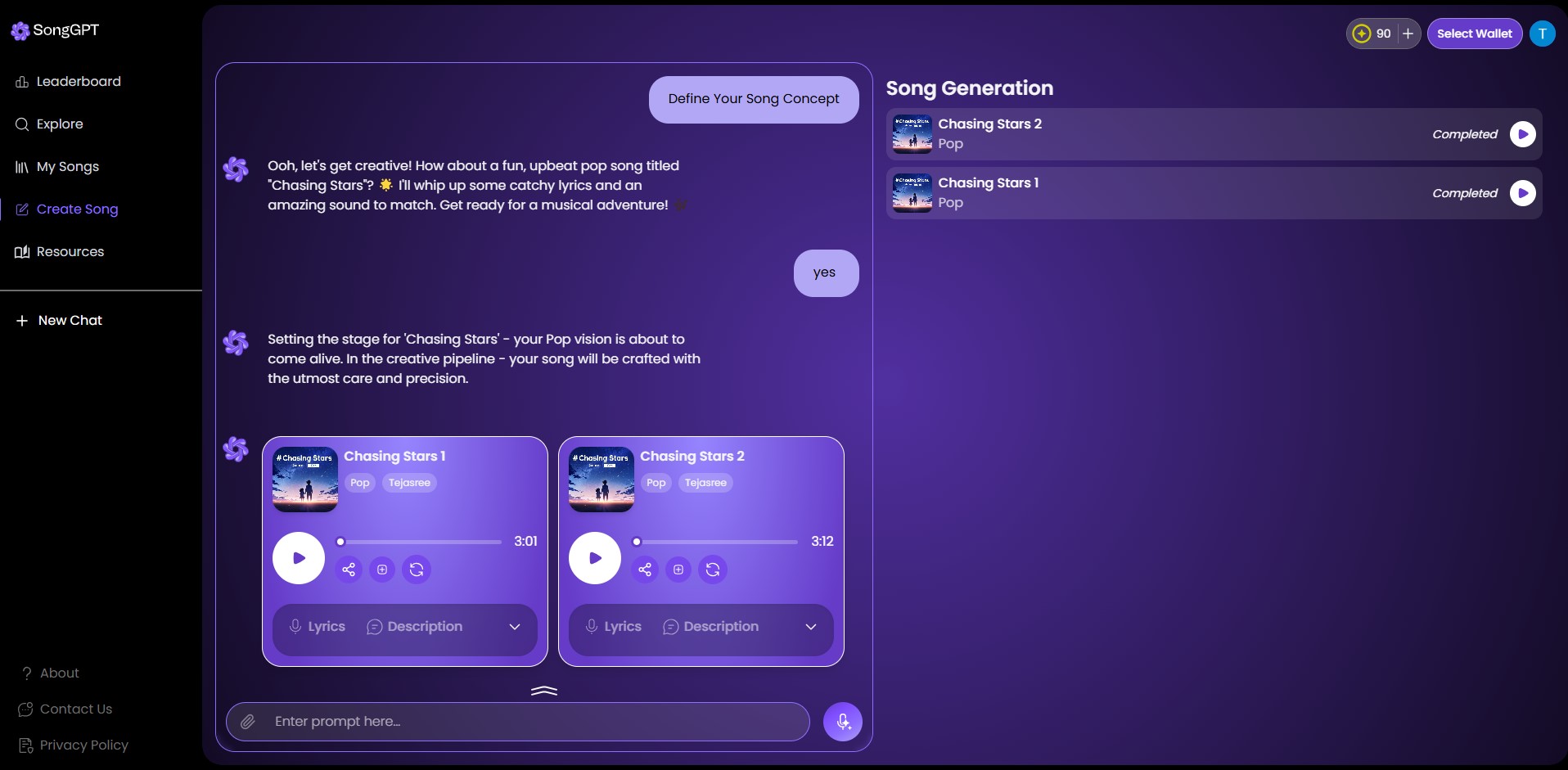The image size is (1568, 770).
Task: Regenerate Chasing Stars 1 song
Action: (x=417, y=570)
